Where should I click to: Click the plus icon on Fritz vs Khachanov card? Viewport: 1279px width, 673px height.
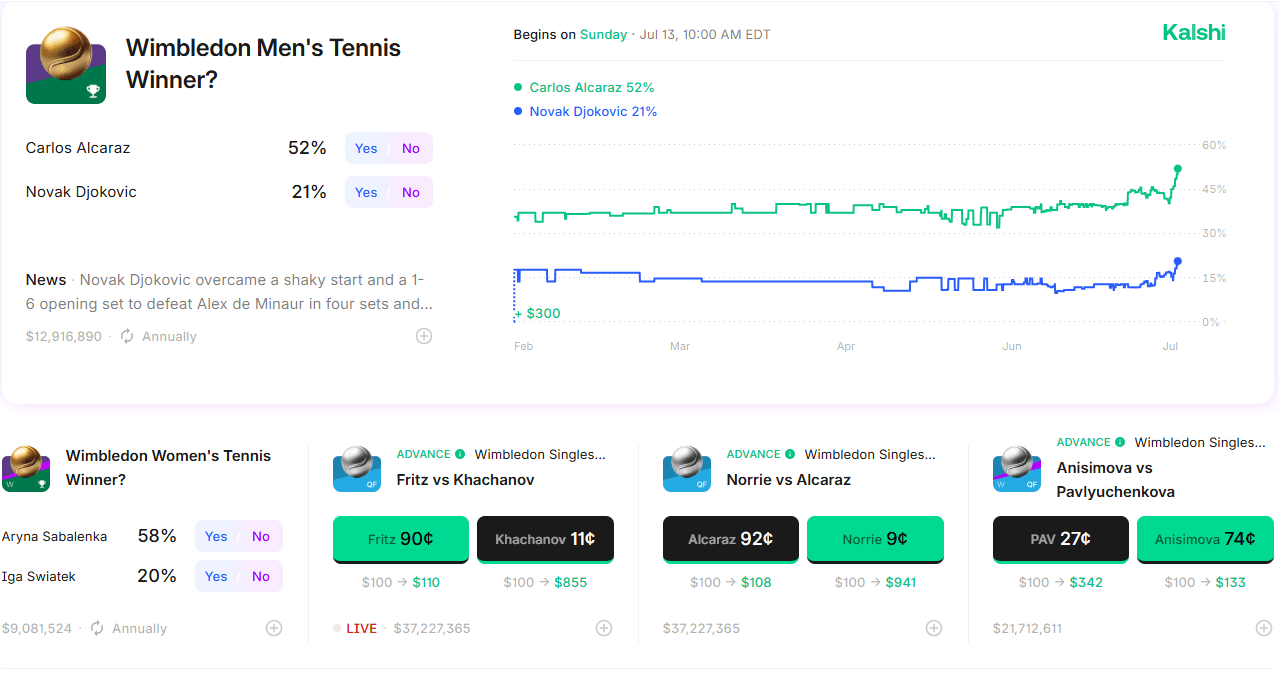(604, 628)
